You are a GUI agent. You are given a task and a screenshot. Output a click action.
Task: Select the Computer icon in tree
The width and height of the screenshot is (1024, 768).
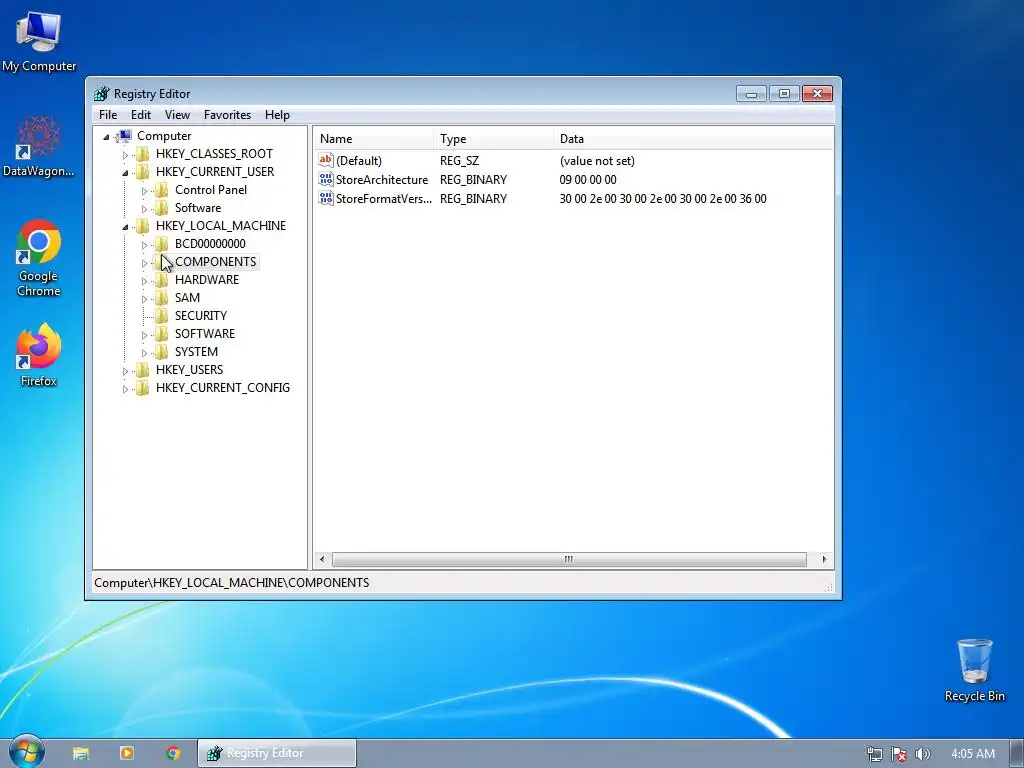[x=123, y=136]
